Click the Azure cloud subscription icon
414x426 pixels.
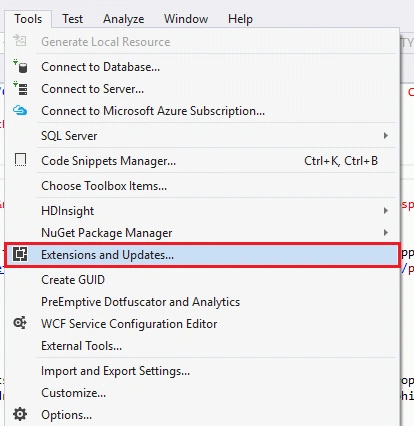pos(20,110)
